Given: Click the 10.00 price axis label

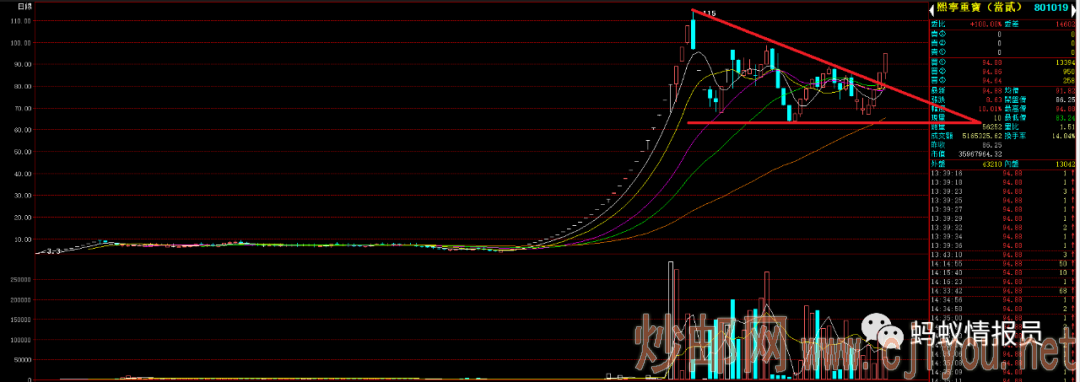Looking at the screenshot, I should 23,240.
